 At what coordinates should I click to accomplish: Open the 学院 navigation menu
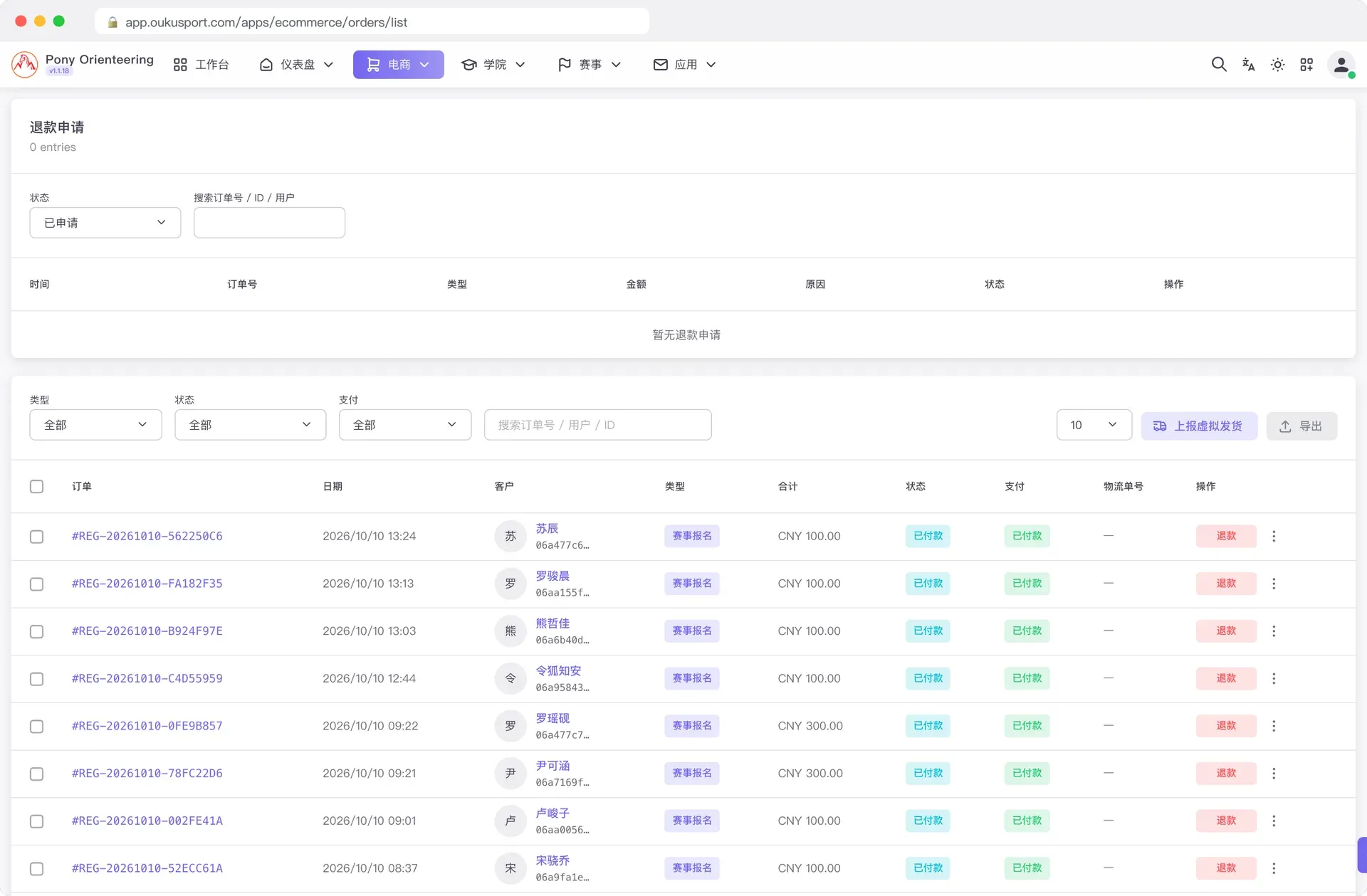493,65
